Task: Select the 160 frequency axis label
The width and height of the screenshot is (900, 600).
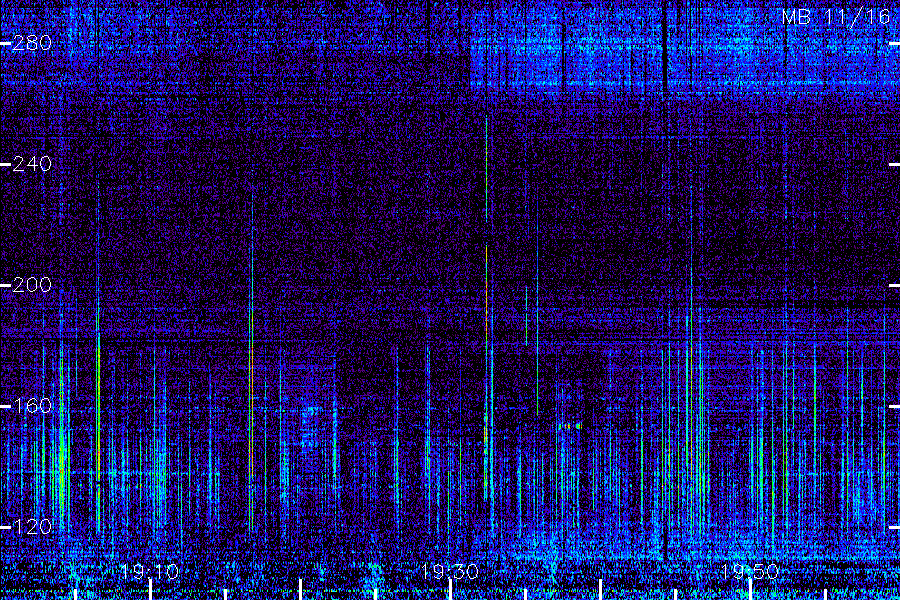Action: 32,406
